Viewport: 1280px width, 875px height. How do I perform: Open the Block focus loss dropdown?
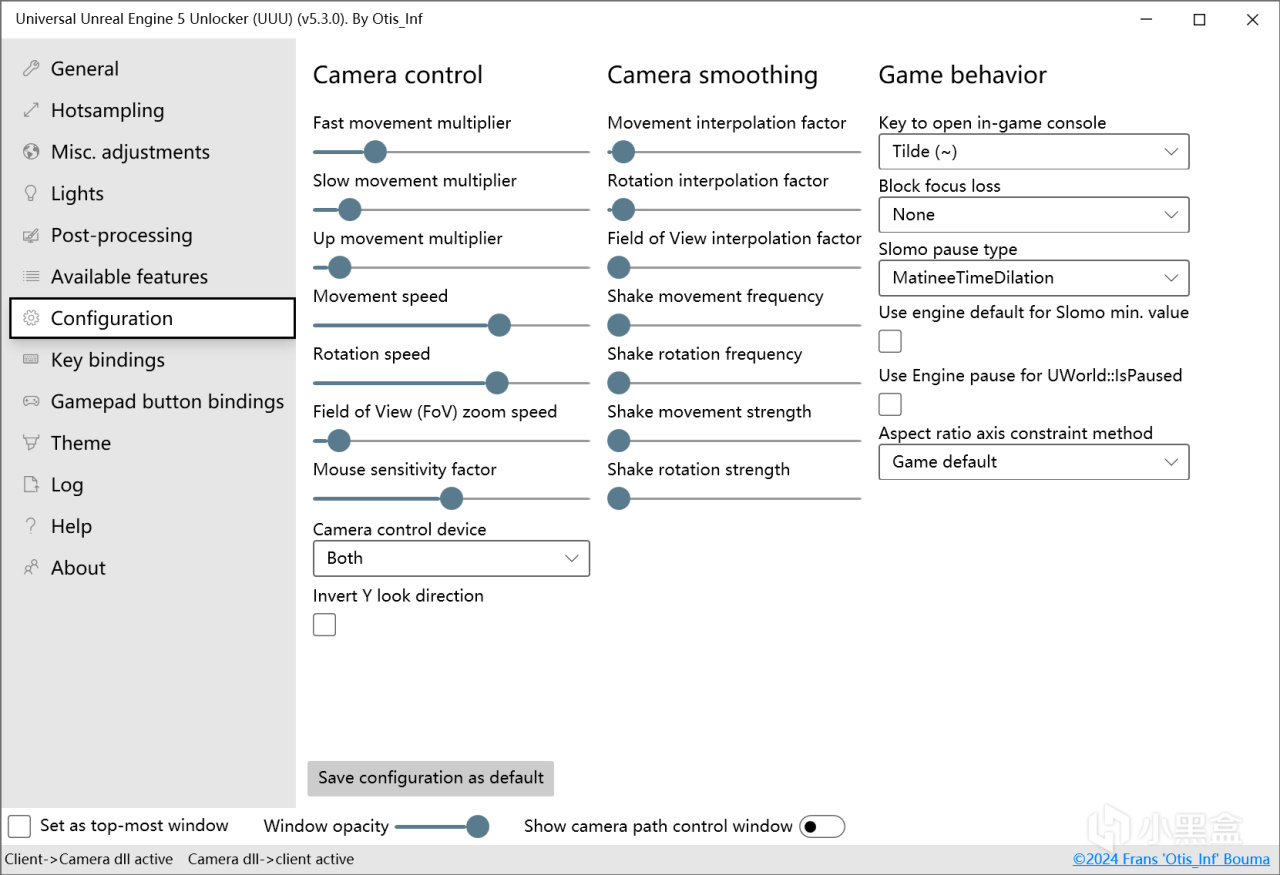point(1034,215)
